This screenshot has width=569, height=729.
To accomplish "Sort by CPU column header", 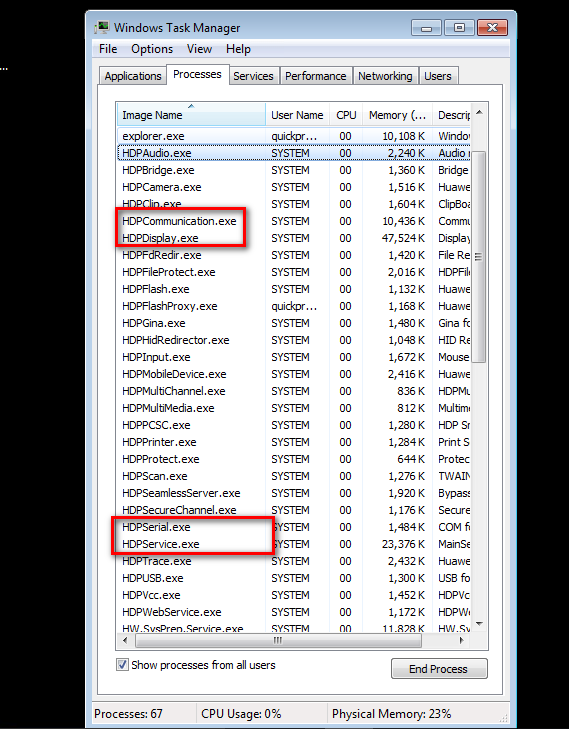I will pos(346,115).
